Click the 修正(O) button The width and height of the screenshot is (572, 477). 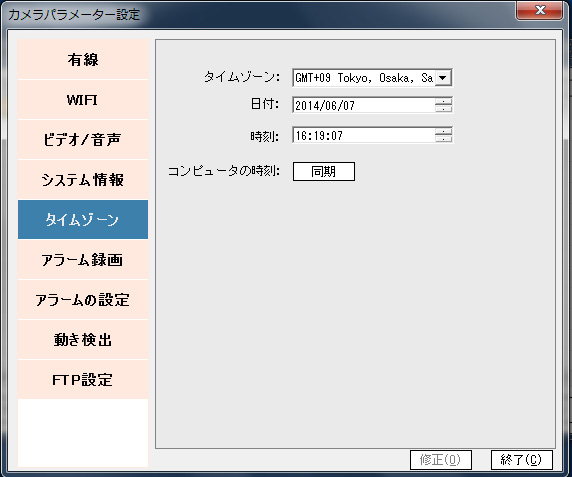441,459
